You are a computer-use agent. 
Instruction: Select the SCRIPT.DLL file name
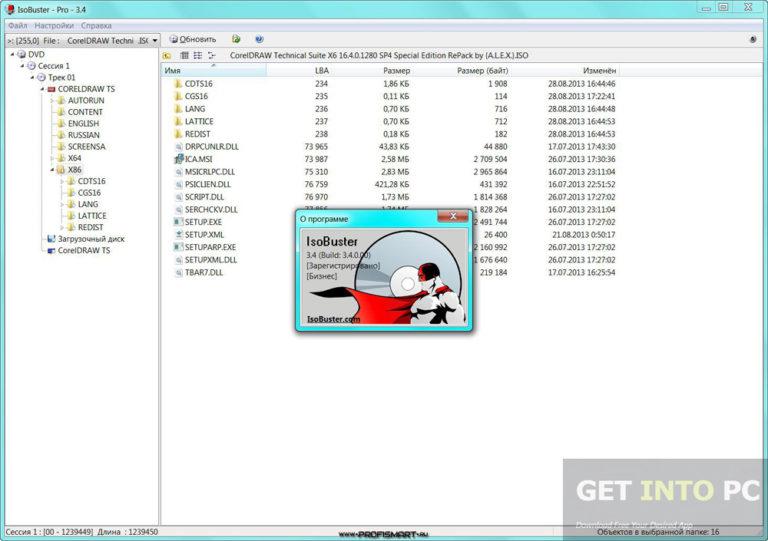click(204, 197)
